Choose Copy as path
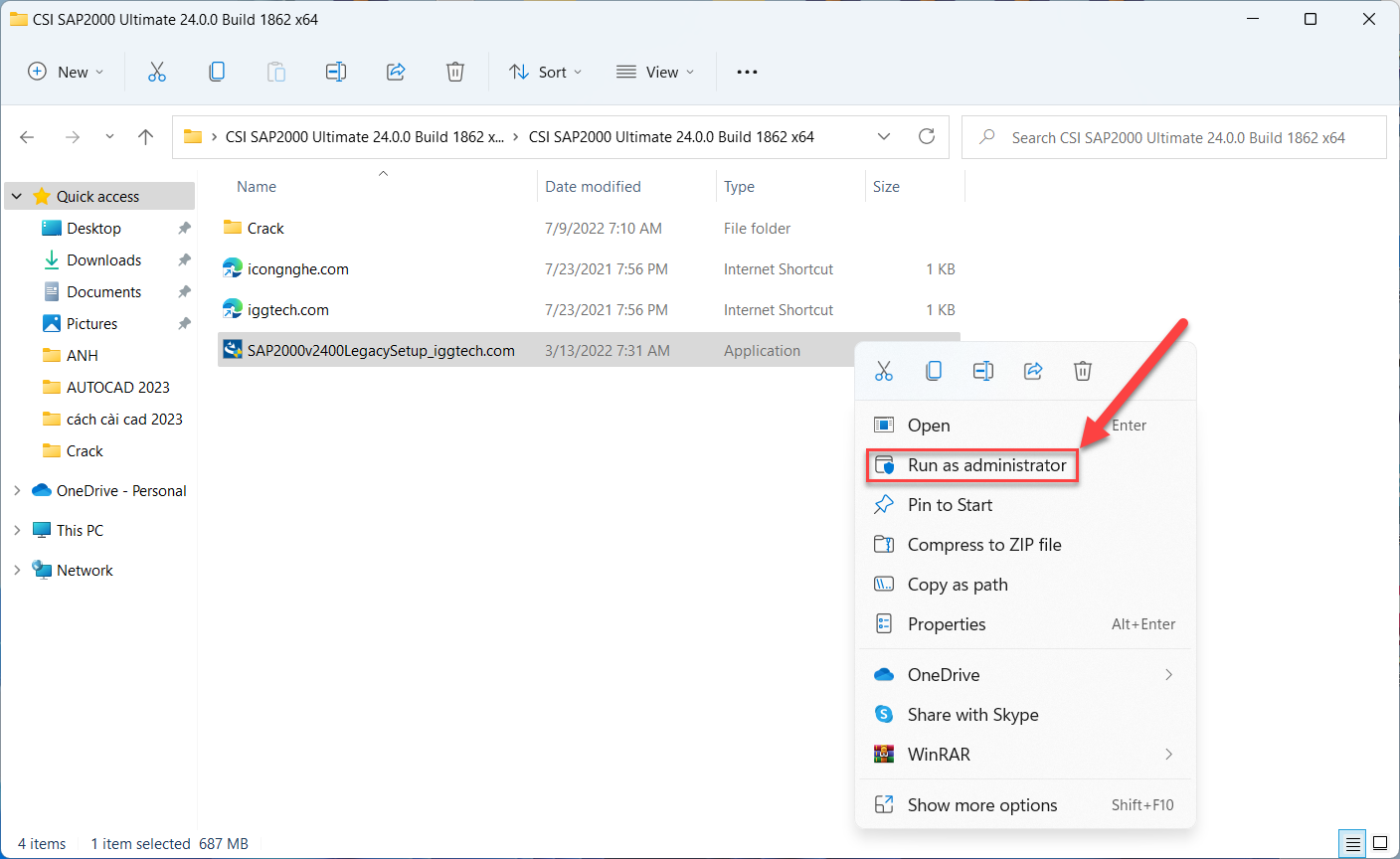 click(1025, 585)
